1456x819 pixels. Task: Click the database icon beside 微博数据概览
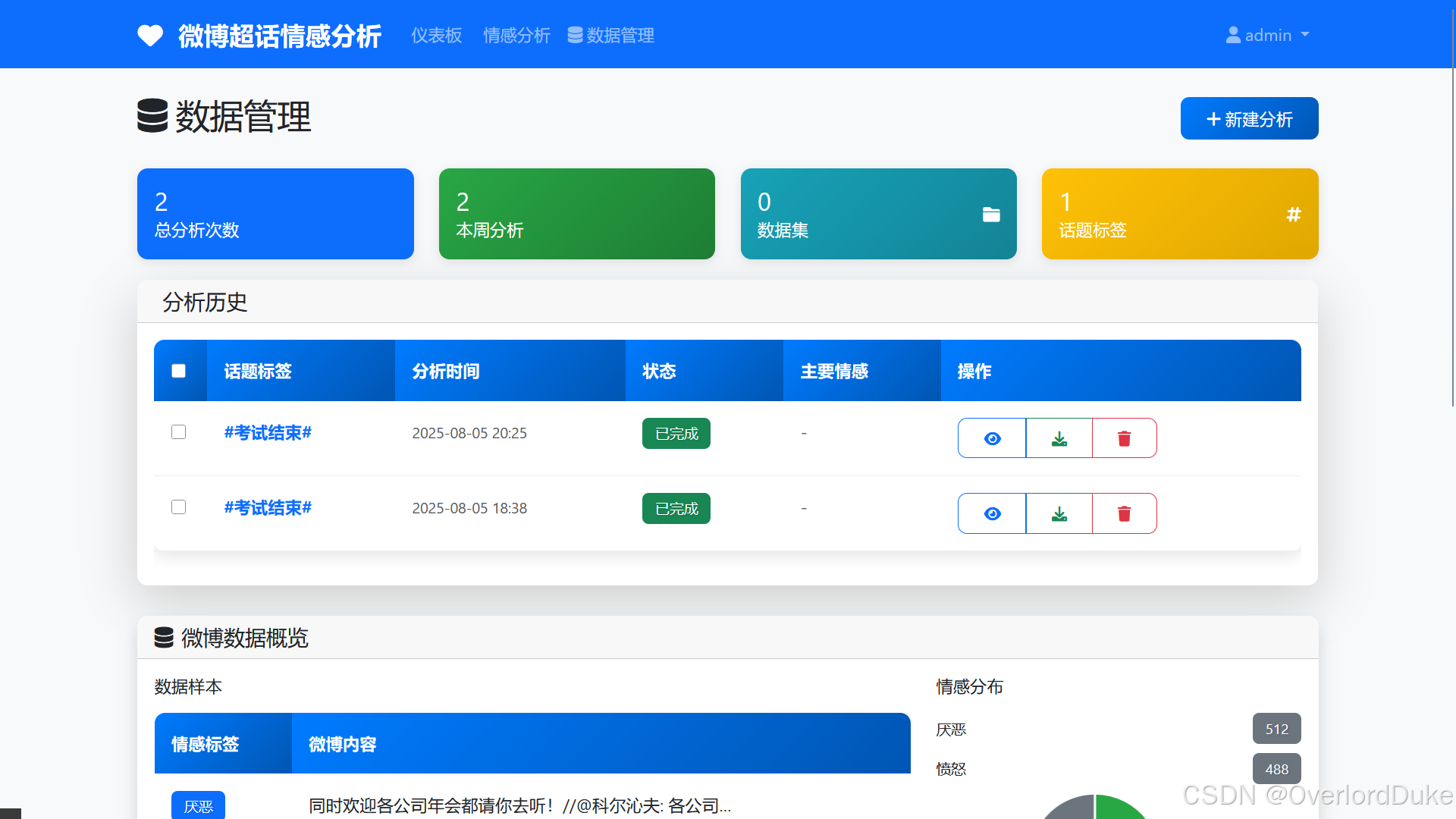tap(164, 638)
